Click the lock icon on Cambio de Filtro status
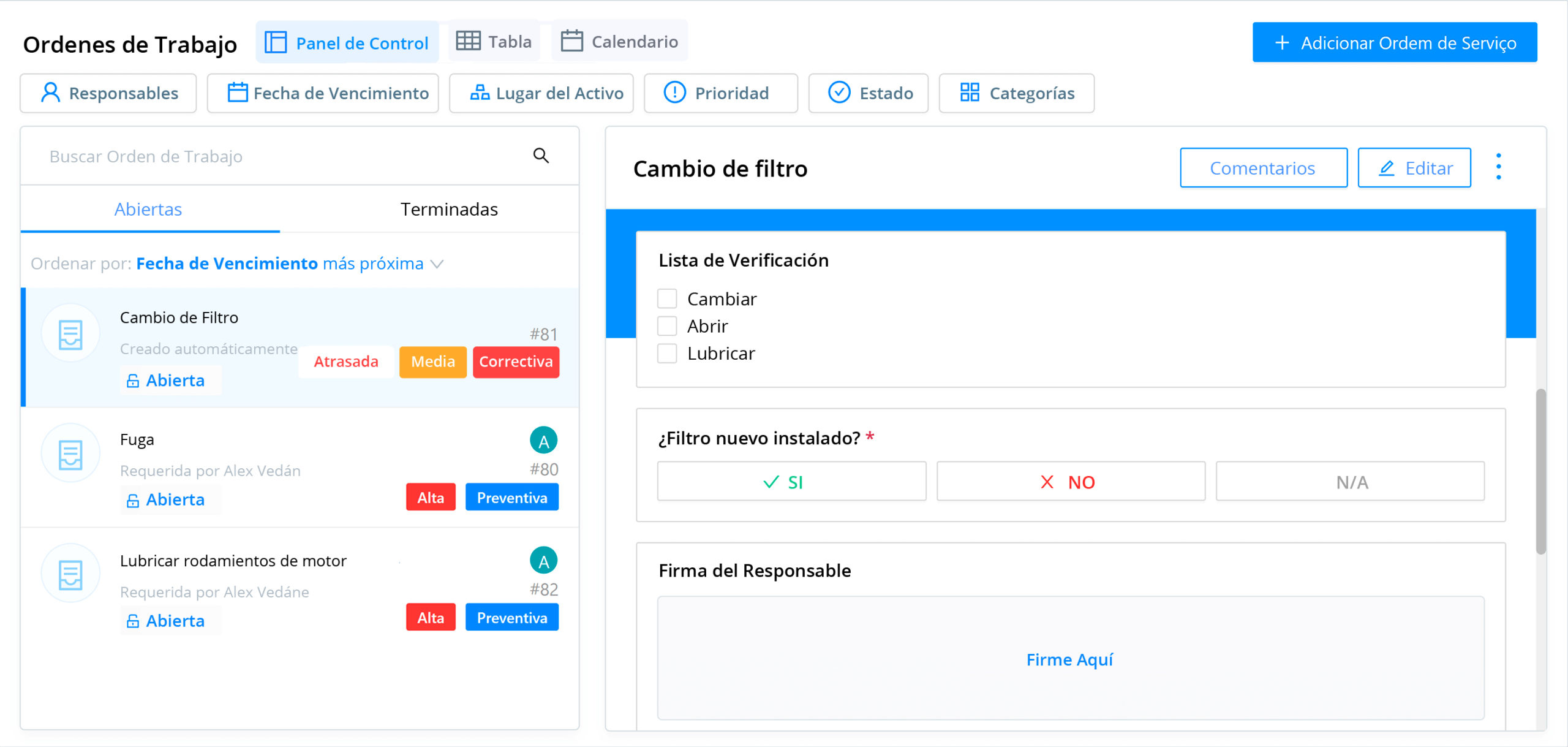 (x=133, y=381)
